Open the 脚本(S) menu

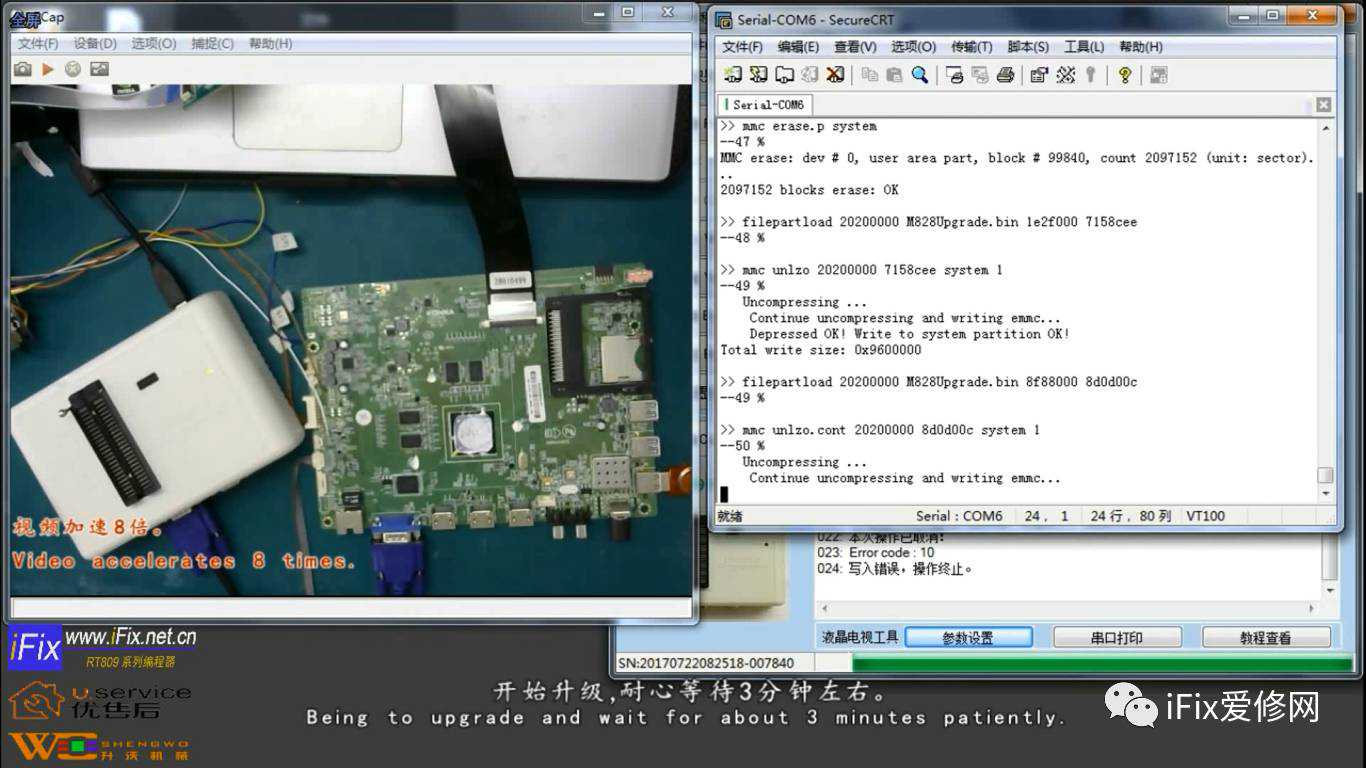pyautogui.click(x=1028, y=47)
